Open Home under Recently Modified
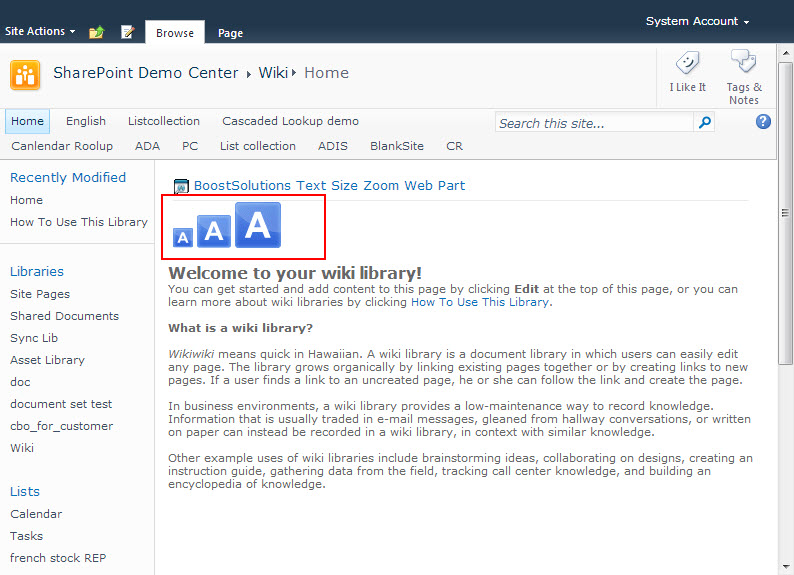794x575 pixels. click(26, 200)
